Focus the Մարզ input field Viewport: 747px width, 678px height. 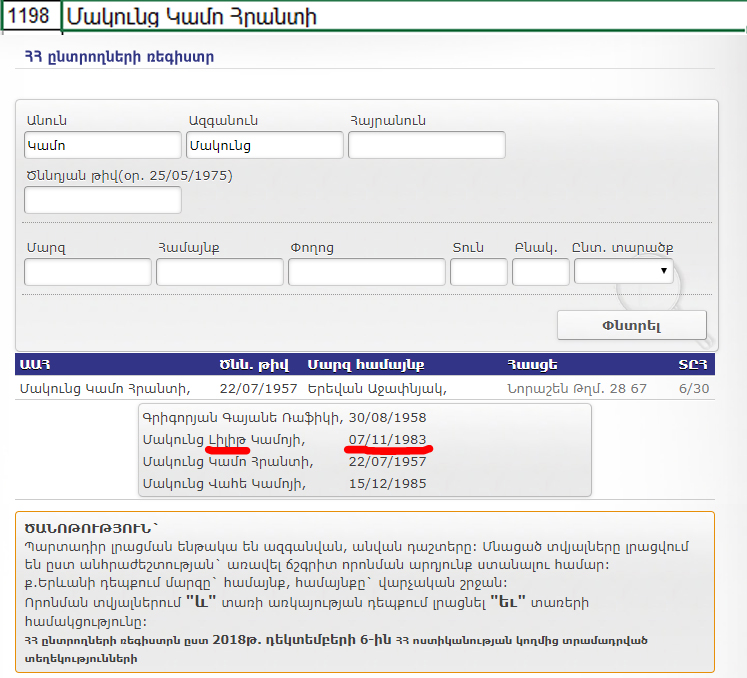88,272
